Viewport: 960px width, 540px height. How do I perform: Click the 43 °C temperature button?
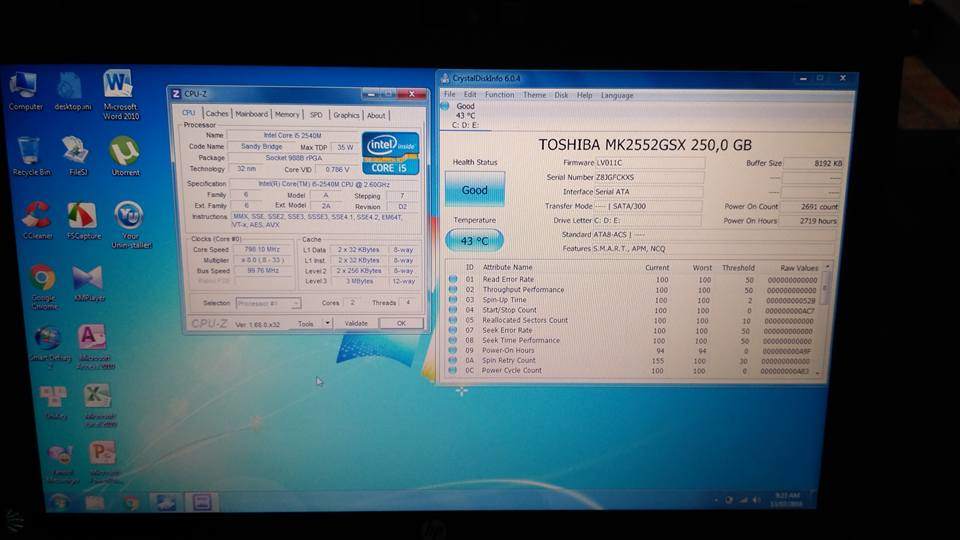coord(474,241)
